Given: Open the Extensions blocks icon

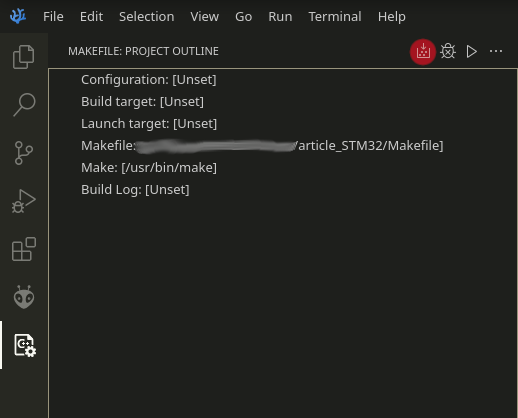Looking at the screenshot, I should [x=24, y=249].
